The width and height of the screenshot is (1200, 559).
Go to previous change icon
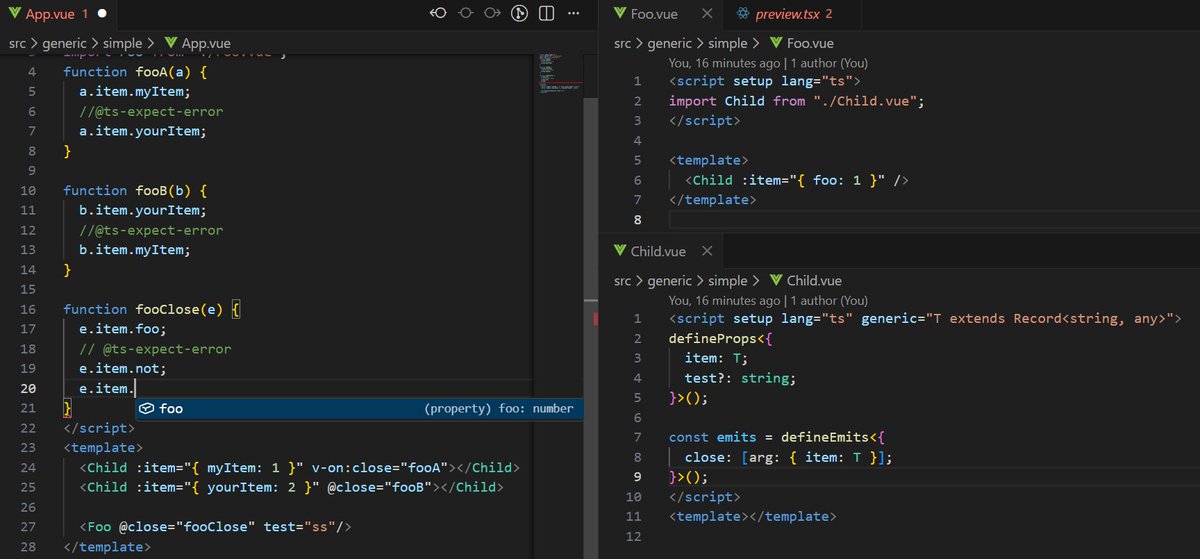438,14
